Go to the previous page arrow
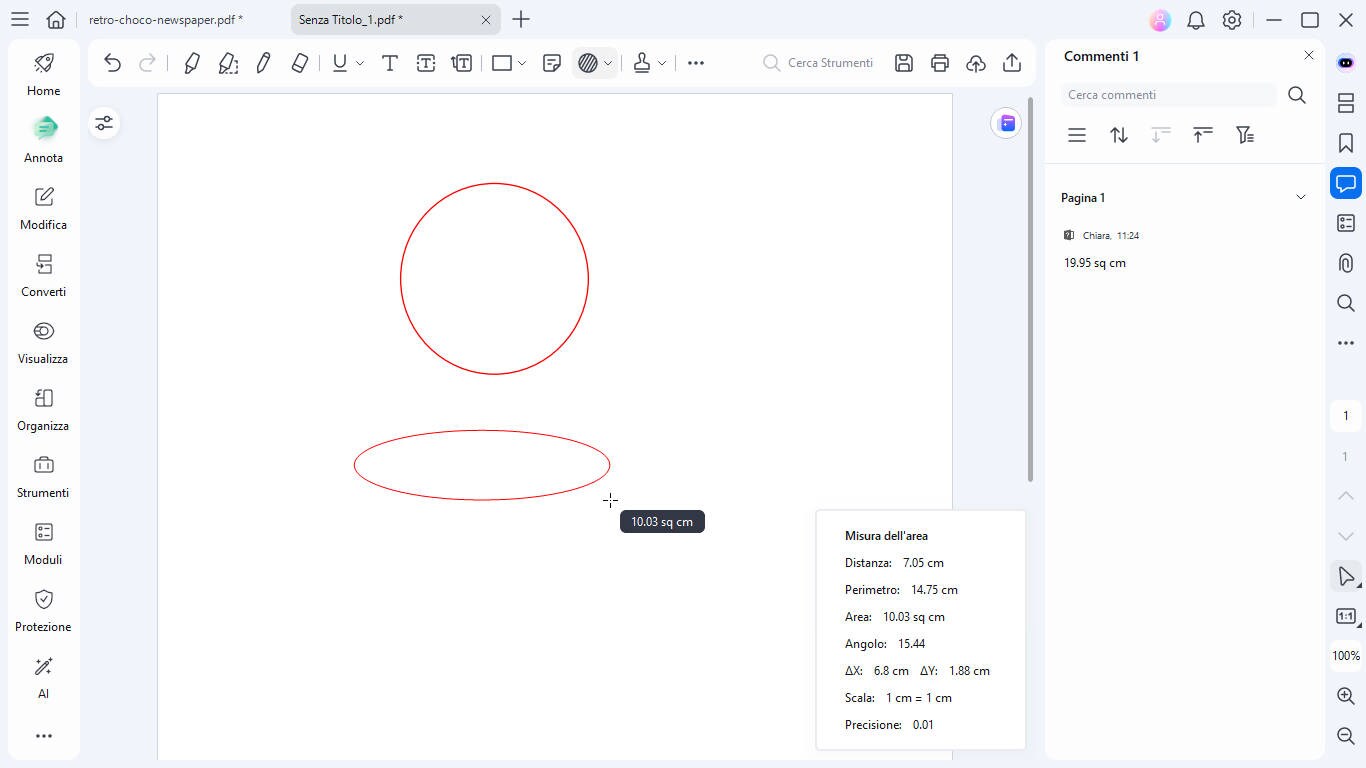Viewport: 1366px width, 768px height. 1346,496
